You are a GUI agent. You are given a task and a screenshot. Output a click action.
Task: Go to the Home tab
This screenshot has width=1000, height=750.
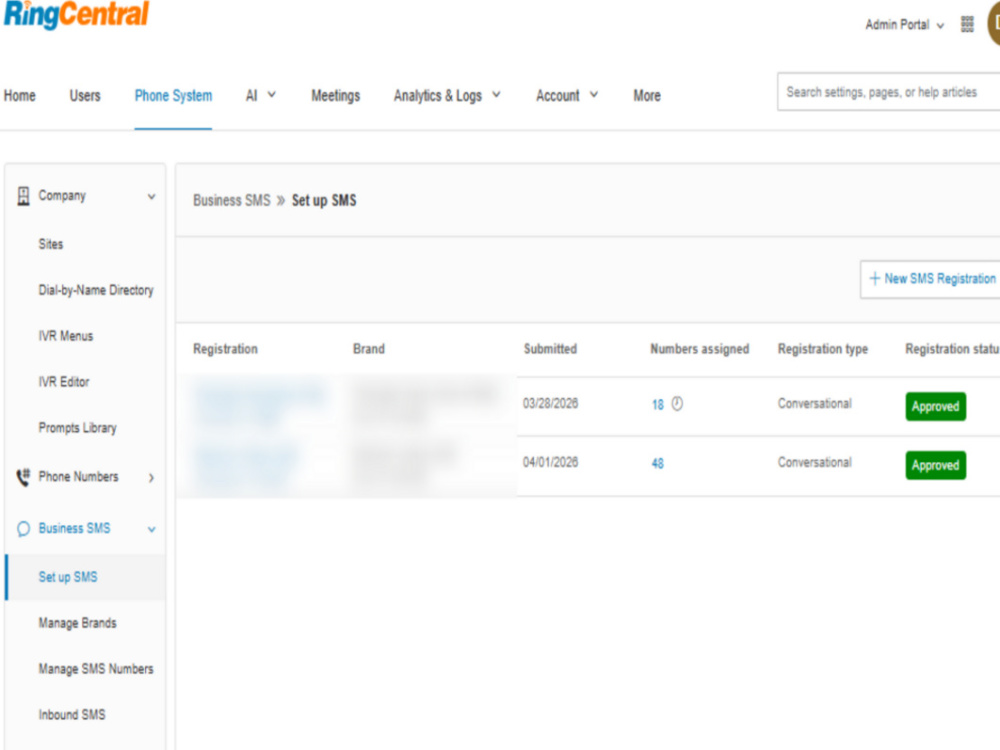(20, 96)
